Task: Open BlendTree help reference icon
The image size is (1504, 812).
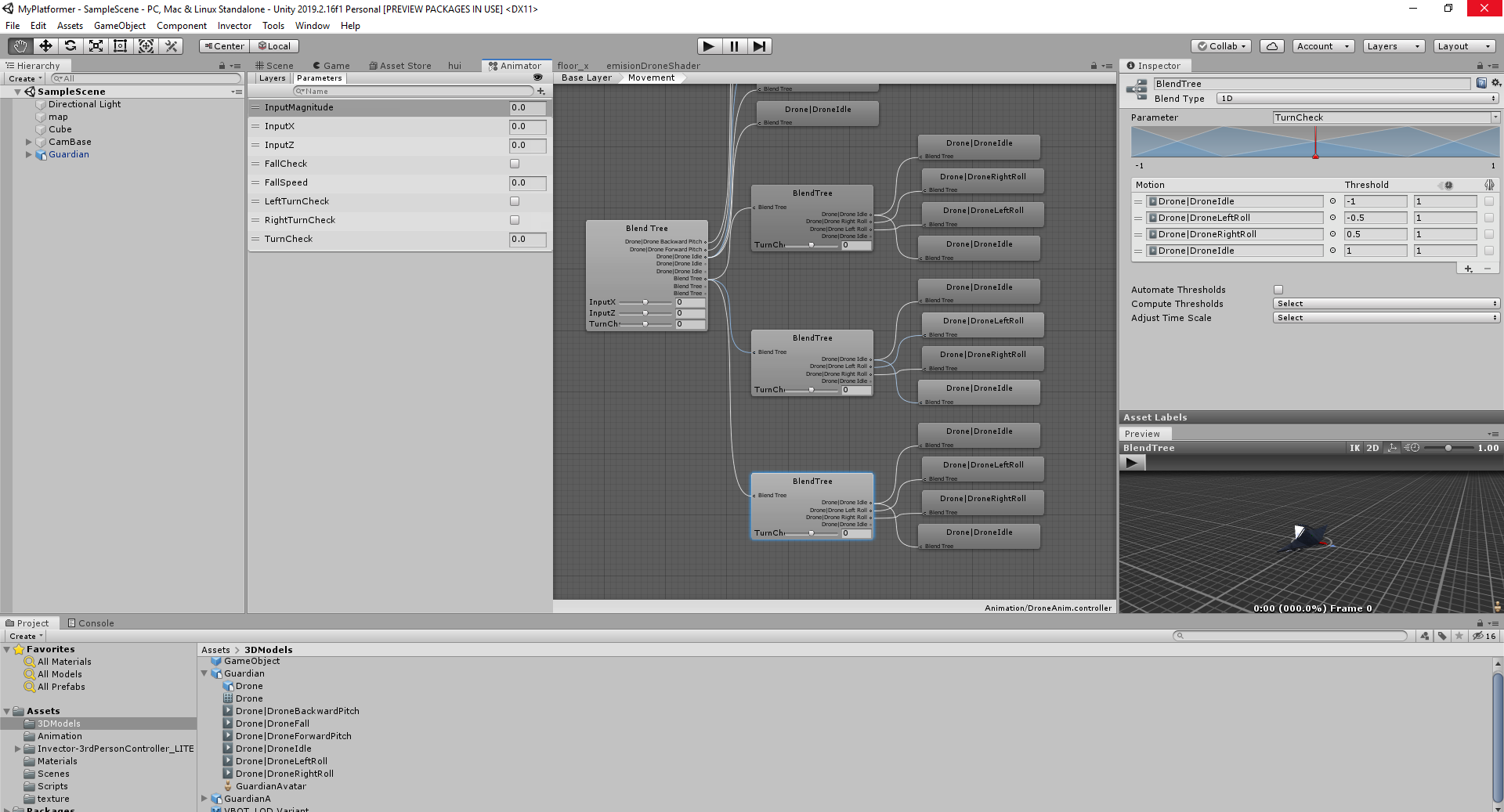Action: (x=1481, y=83)
